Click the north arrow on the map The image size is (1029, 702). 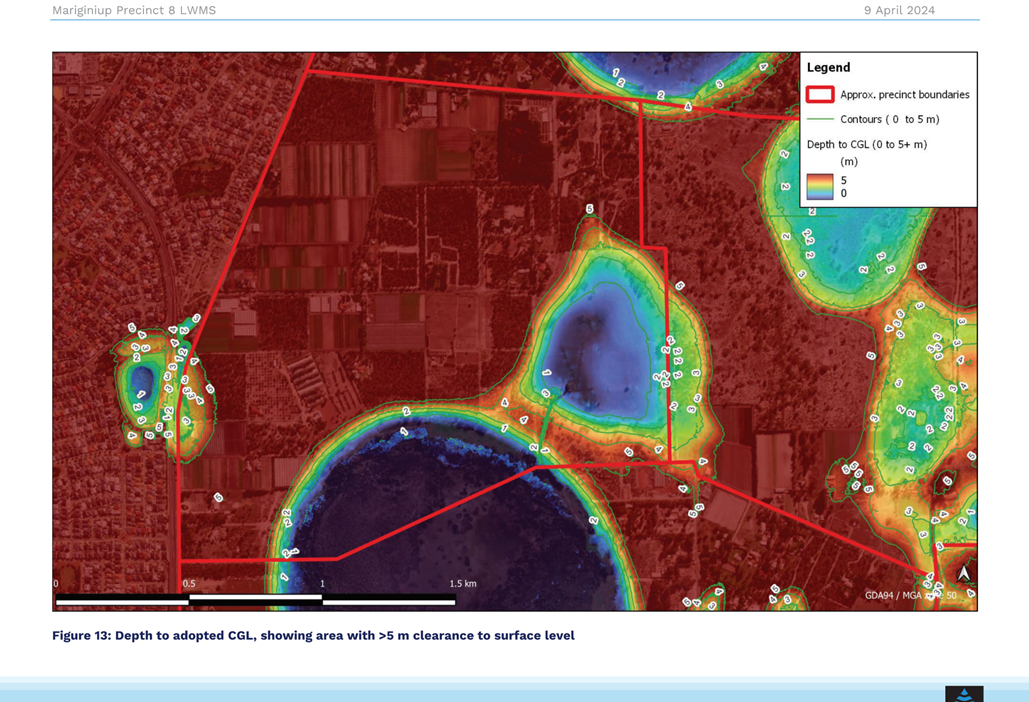(963, 573)
